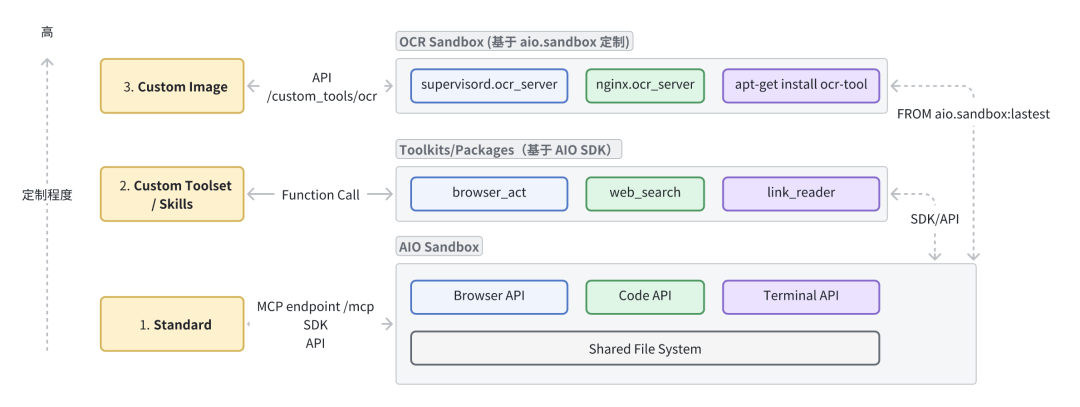Click the nginx.ocr_server block
This screenshot has width=1080, height=407.
pyautogui.click(x=645, y=85)
